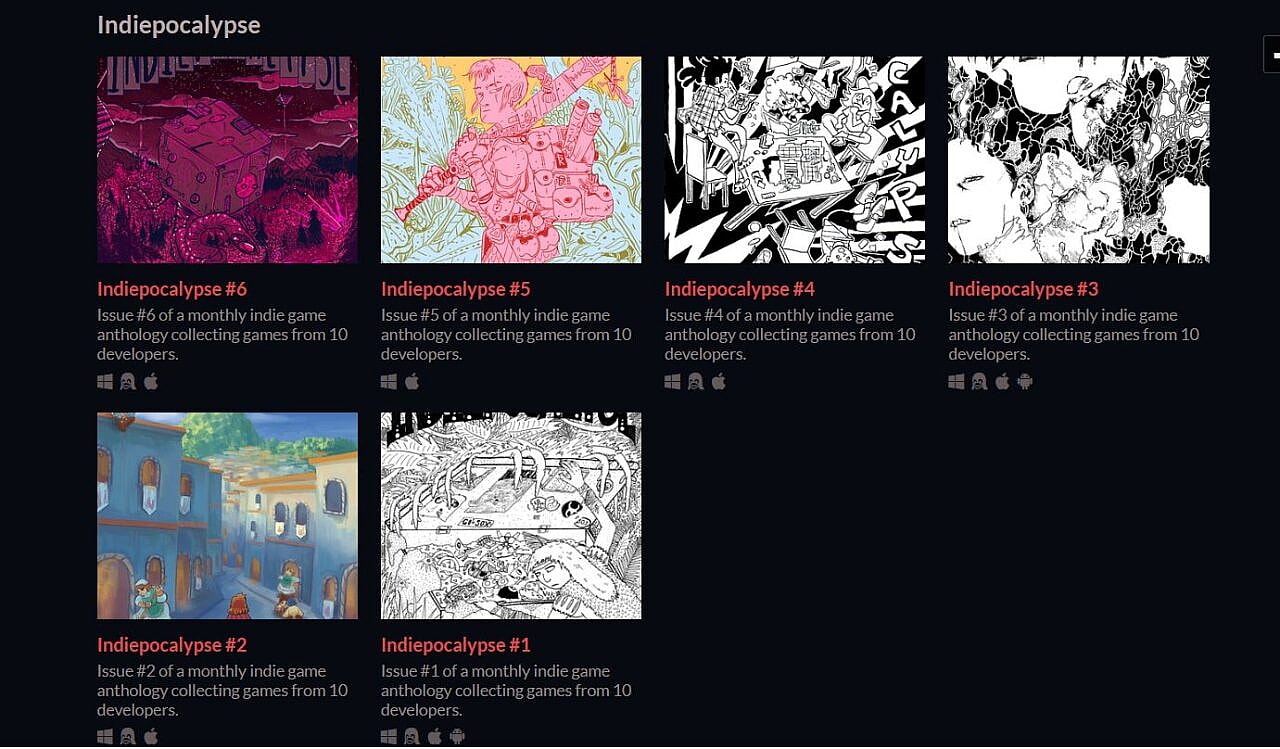Open the Indiepocalypse #5 title link
Screen dimensions: 1280x749
click(x=456, y=289)
